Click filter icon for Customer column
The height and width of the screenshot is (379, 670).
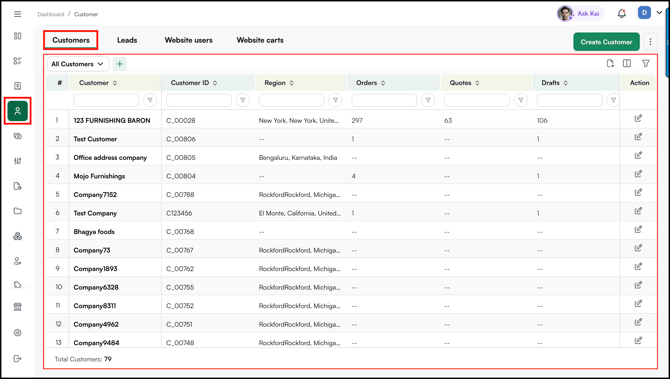point(150,100)
